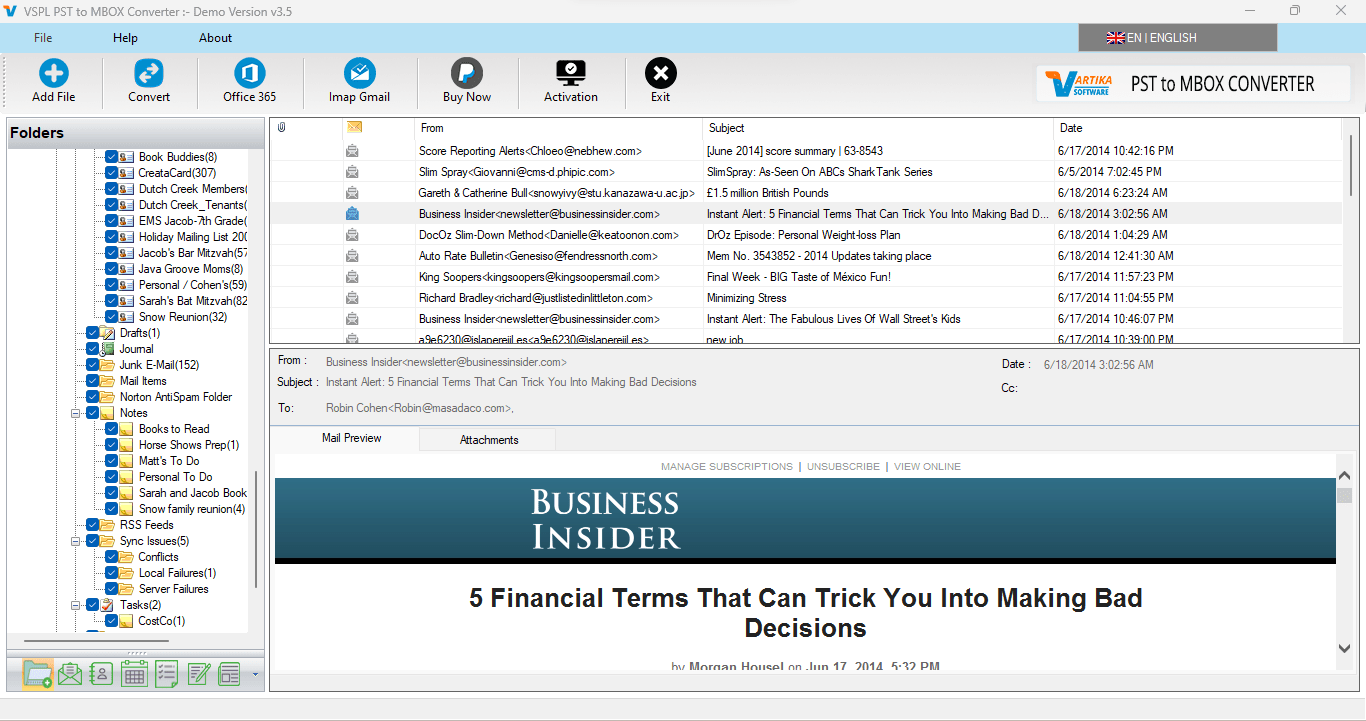Select the Local Failures(1) folder
This screenshot has width=1366, height=721.
pos(177,573)
